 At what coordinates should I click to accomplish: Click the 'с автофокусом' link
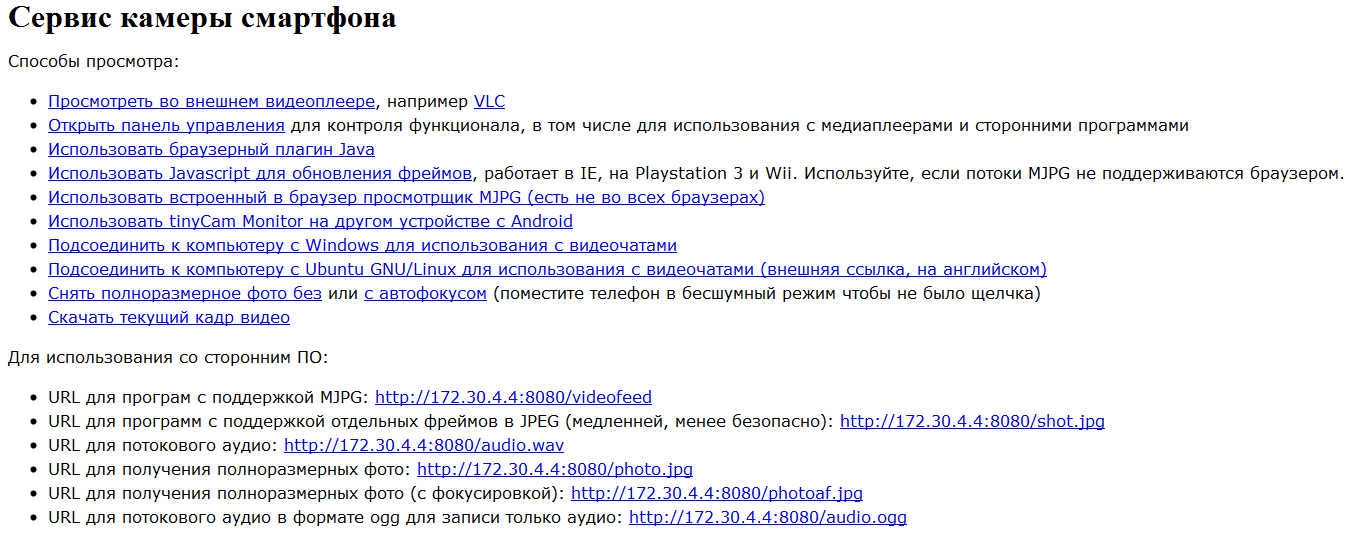pos(425,293)
